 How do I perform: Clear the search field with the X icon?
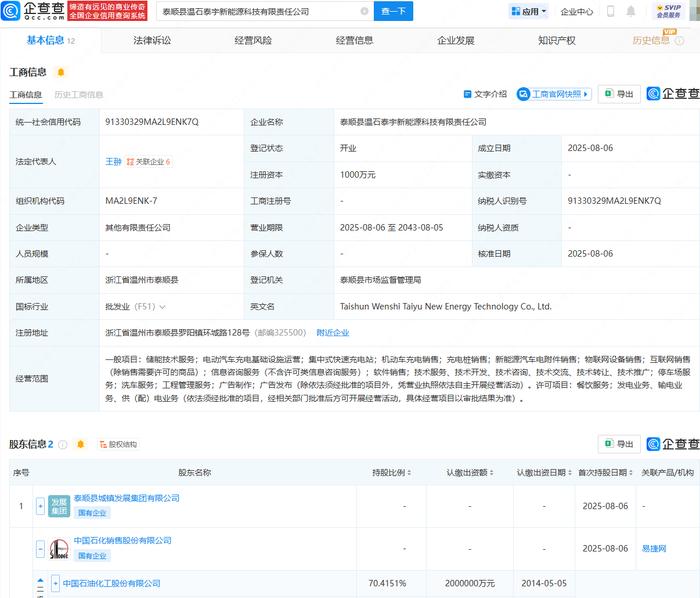[x=364, y=11]
